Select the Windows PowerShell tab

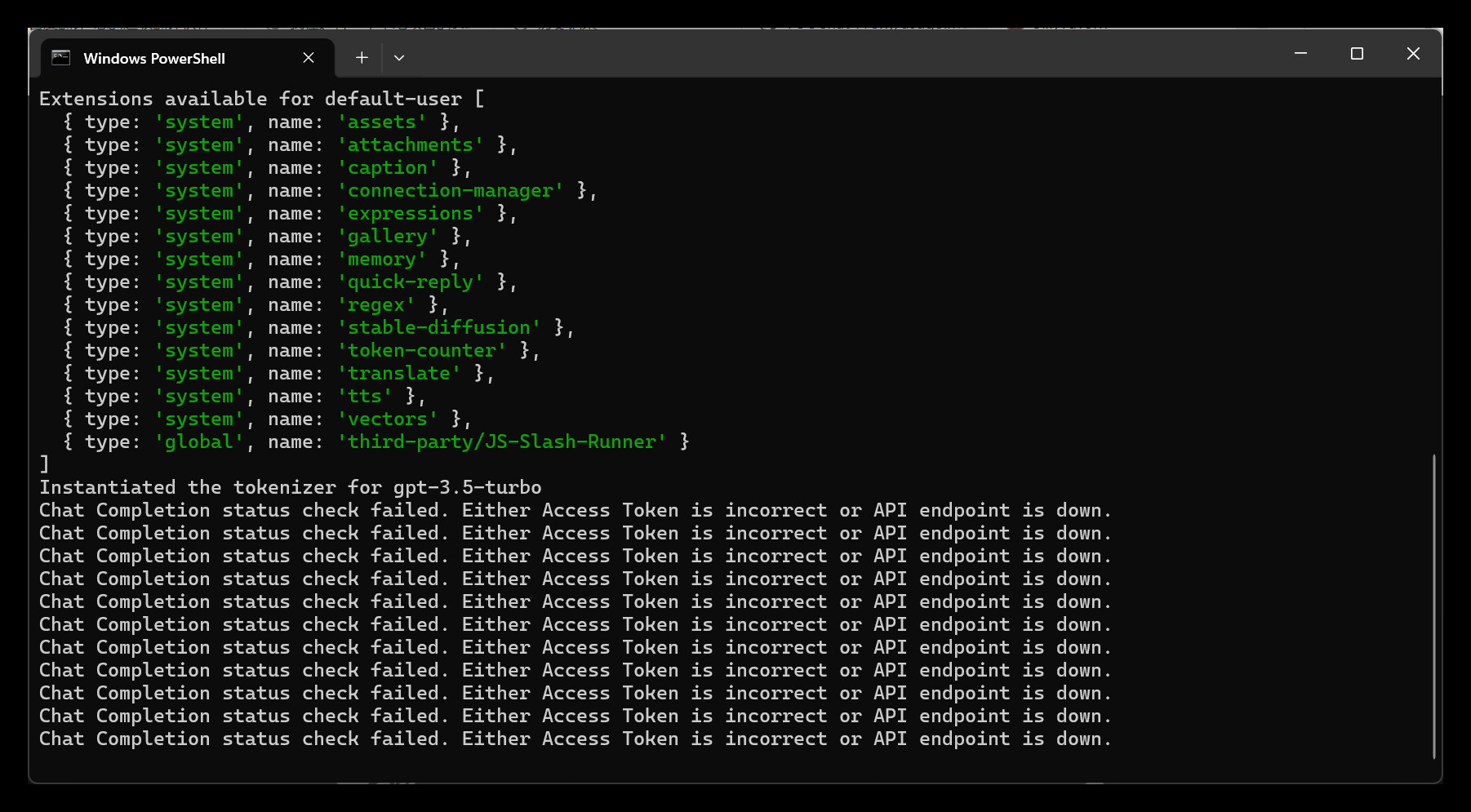pos(154,59)
